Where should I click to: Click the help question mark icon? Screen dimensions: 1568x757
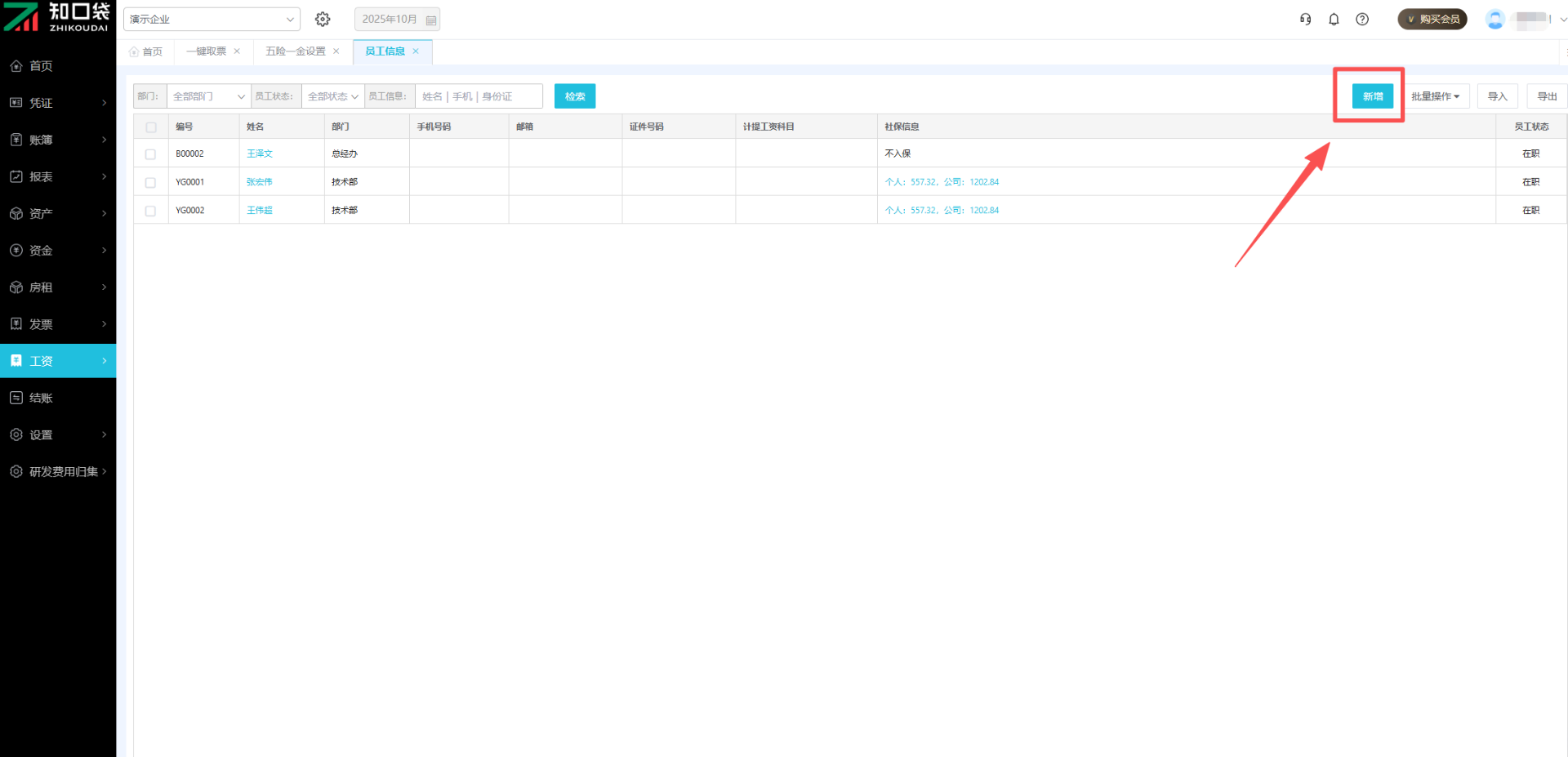[x=1362, y=19]
